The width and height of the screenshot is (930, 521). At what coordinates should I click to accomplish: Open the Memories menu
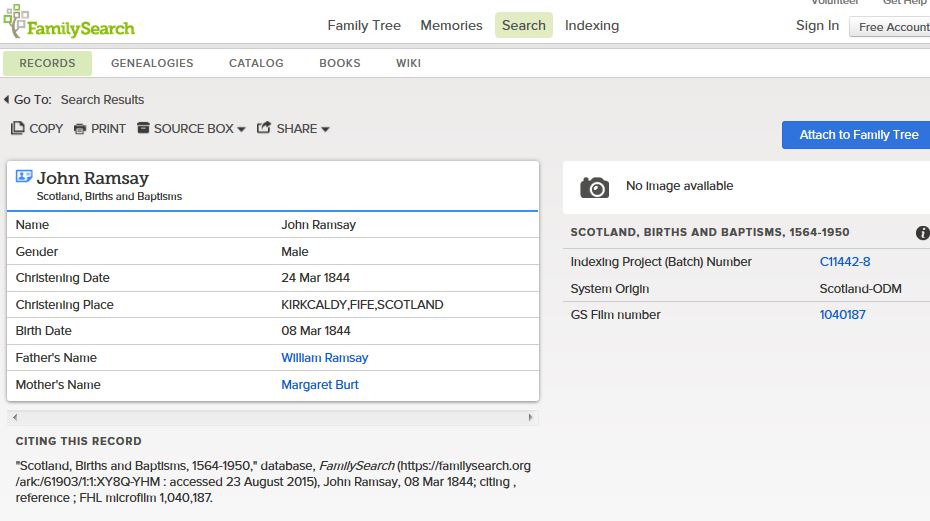pos(451,25)
